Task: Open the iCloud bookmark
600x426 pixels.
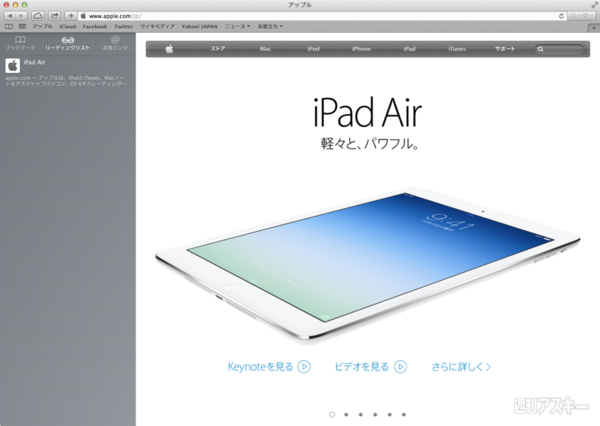Action: [68, 26]
